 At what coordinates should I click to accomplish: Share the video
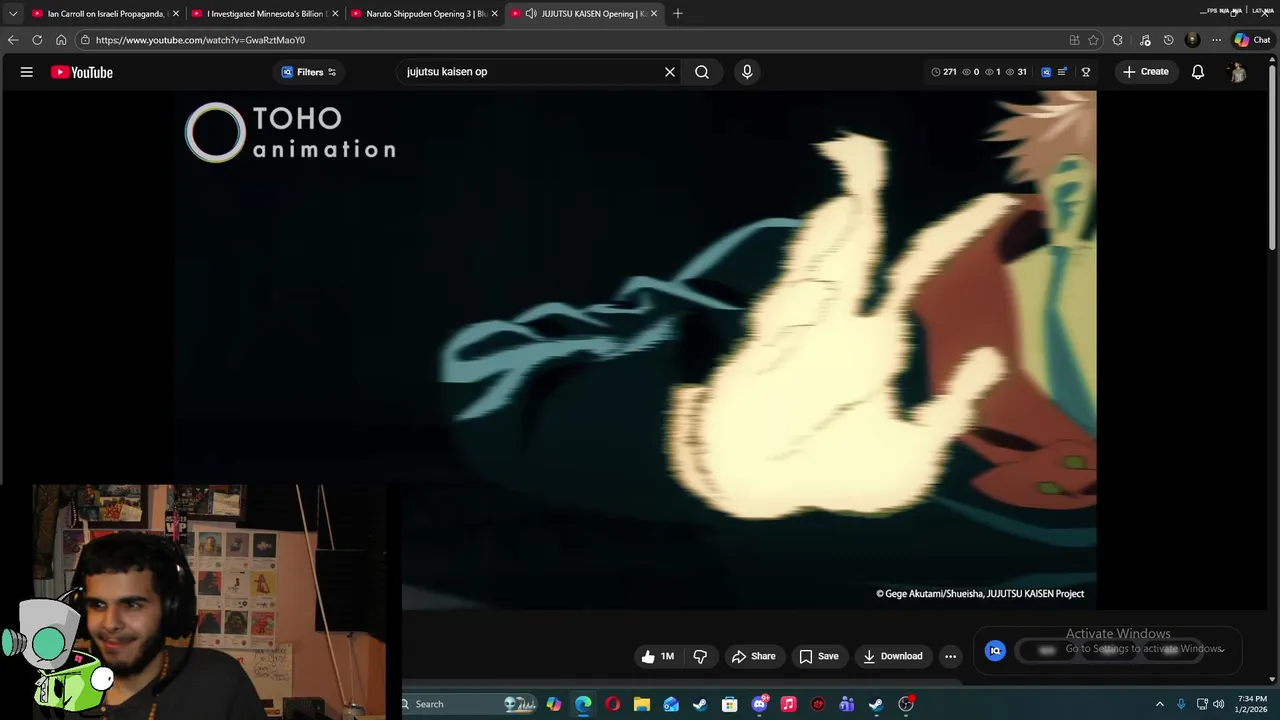click(x=754, y=656)
